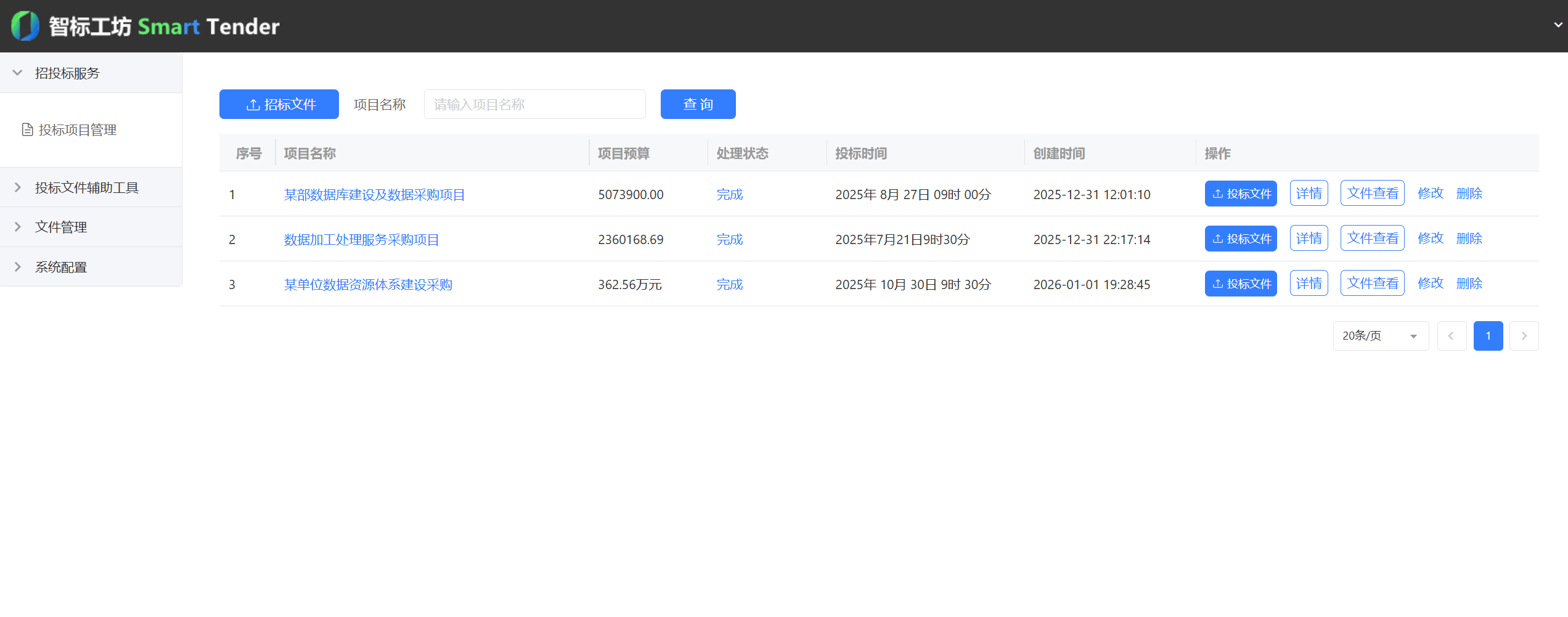
Task: Upload 投标文件 for 某部数据库建设及数据采购项目
Action: tap(1241, 194)
